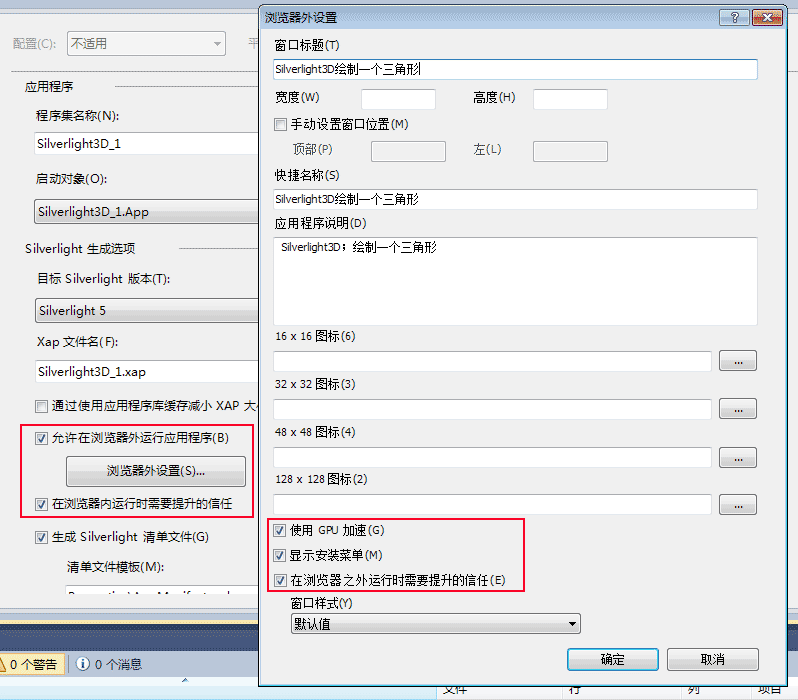This screenshot has height=700, width=798.
Task: Click the help question mark button
Action: 734,18
